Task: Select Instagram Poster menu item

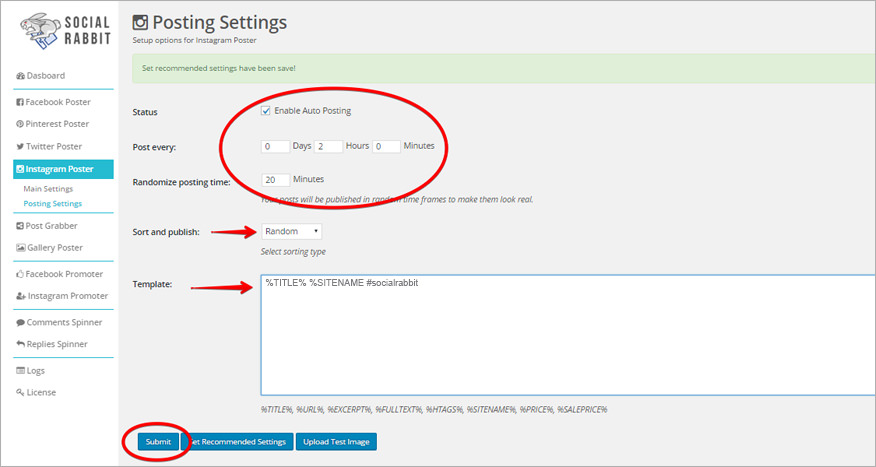Action: (63, 169)
